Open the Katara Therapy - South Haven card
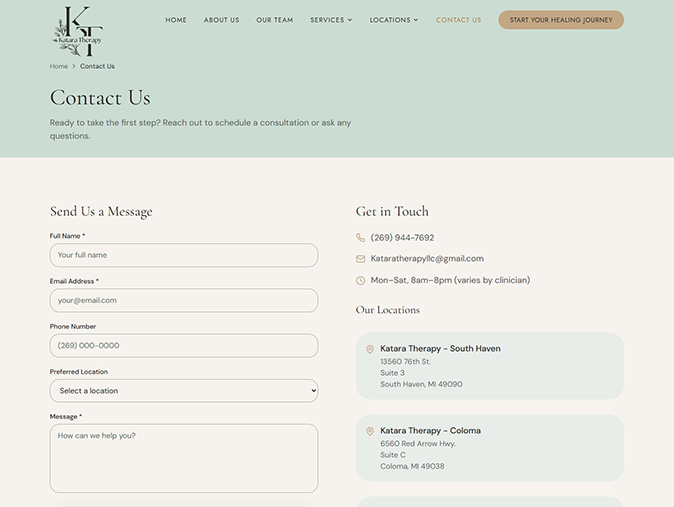This screenshot has height=507, width=674. tap(490, 366)
